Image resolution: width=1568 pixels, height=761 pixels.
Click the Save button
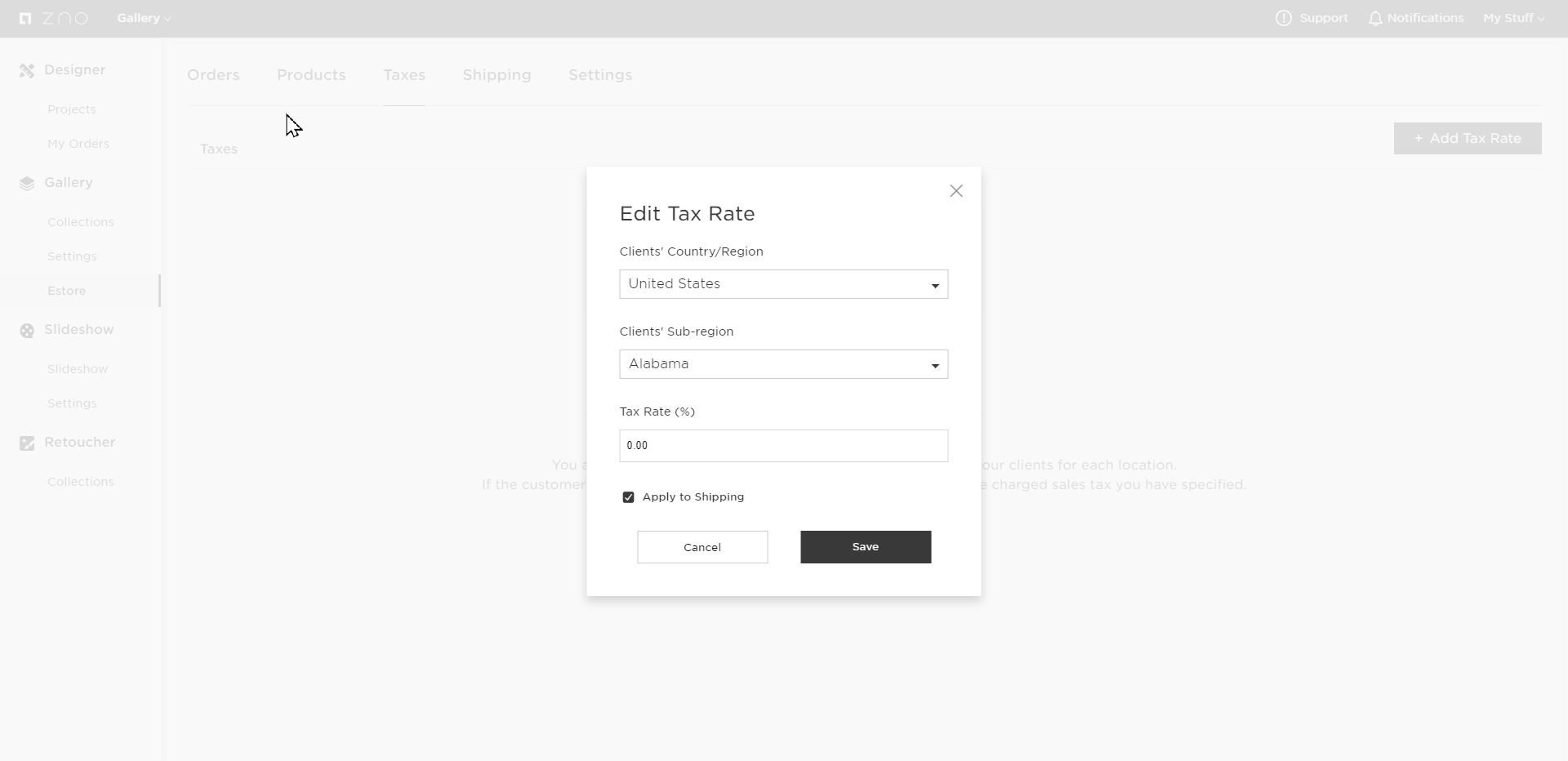(866, 547)
